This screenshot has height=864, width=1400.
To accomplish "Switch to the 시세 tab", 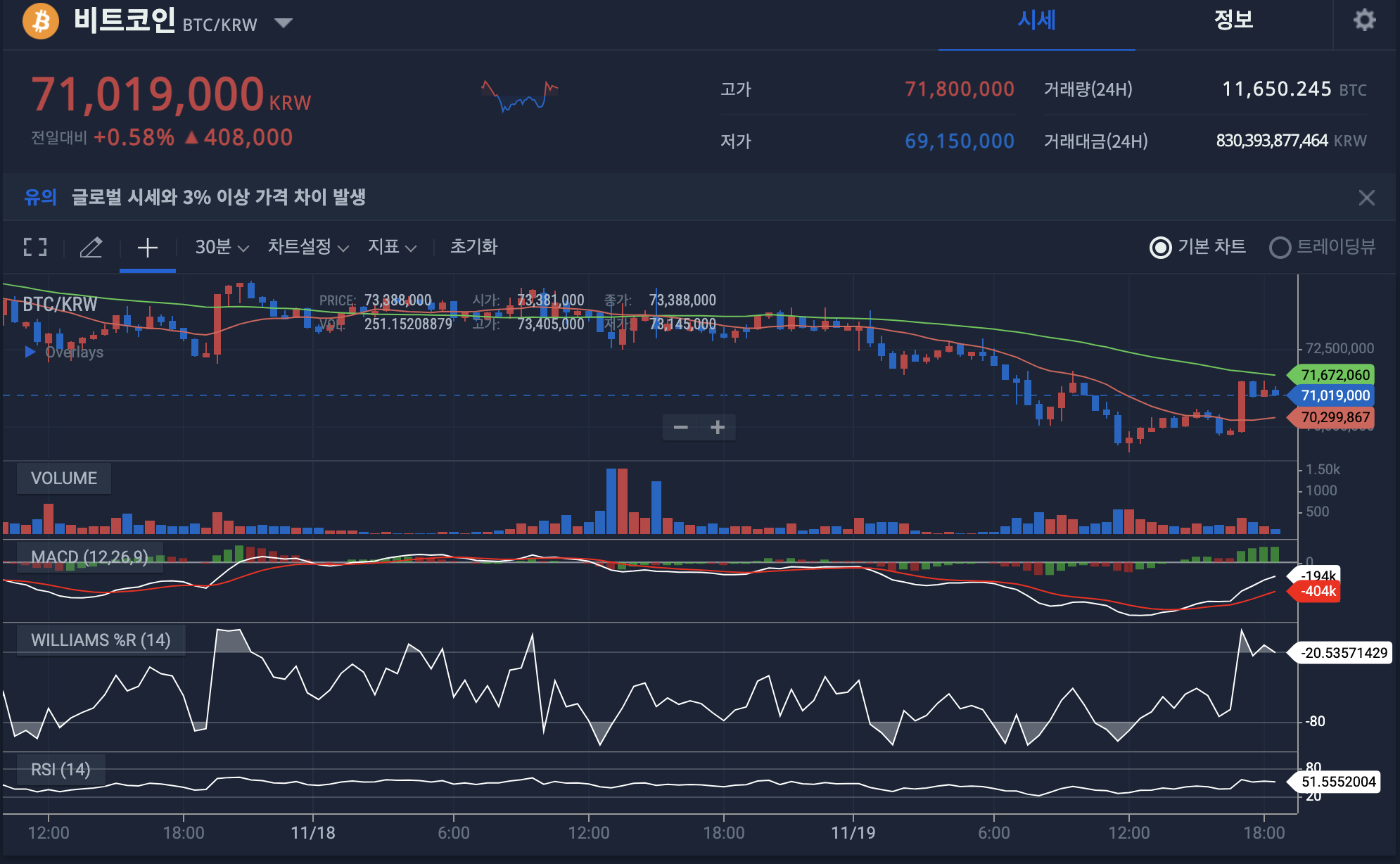I will pyautogui.click(x=1036, y=20).
